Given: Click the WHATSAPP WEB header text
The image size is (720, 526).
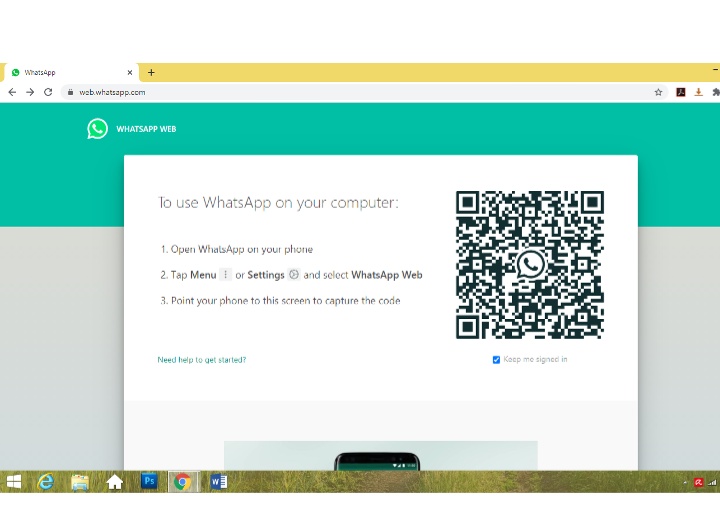Looking at the screenshot, I should pos(146,129).
